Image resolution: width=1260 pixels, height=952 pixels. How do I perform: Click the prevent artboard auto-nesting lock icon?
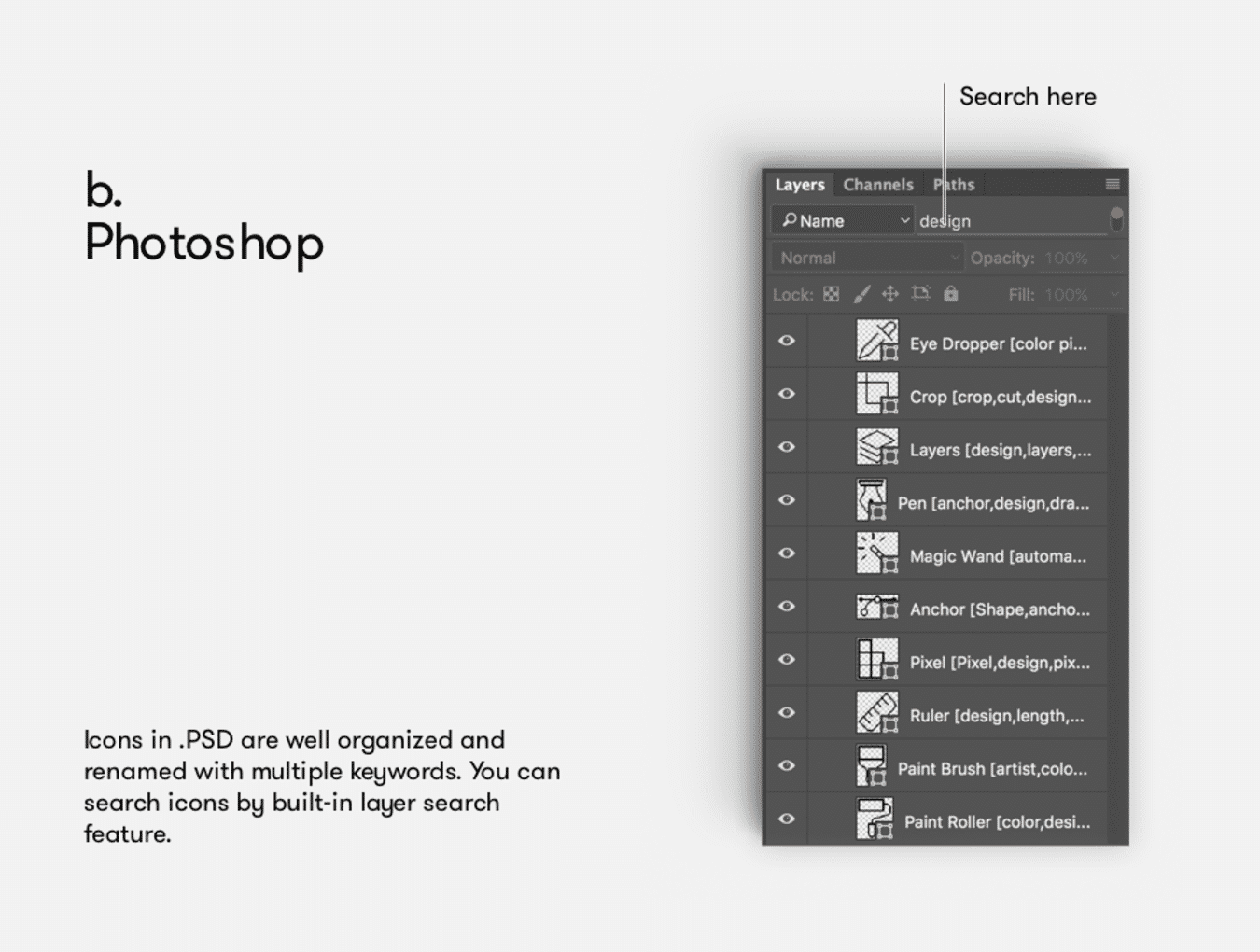click(920, 294)
